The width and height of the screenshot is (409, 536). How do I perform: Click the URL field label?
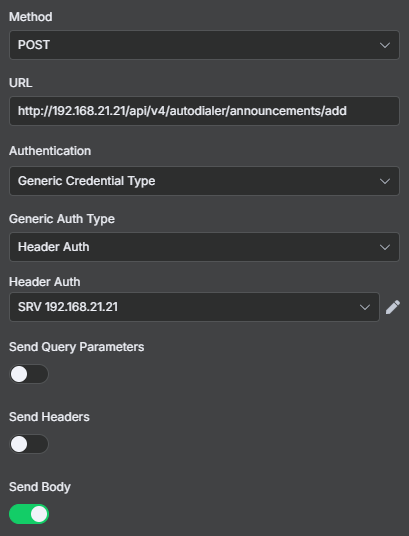tap(21, 83)
